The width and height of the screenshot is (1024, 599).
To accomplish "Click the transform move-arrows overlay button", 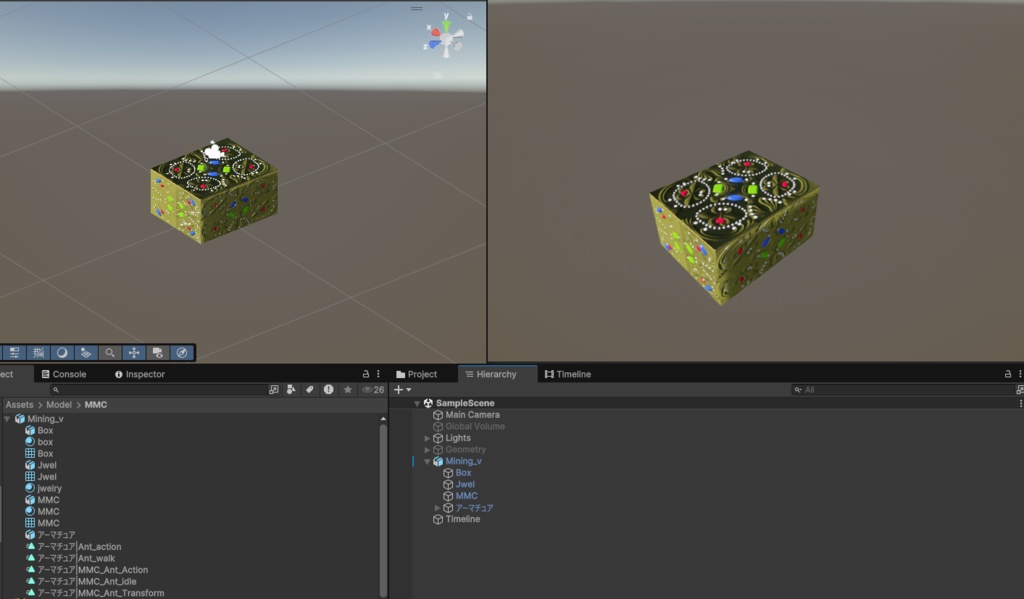I will pos(134,353).
